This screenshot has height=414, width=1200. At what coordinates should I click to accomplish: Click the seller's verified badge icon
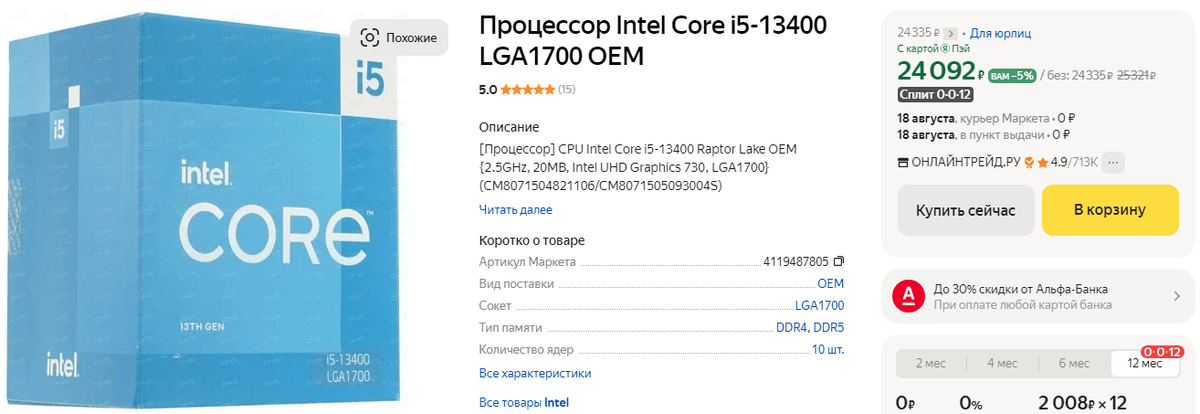pyautogui.click(x=1027, y=162)
